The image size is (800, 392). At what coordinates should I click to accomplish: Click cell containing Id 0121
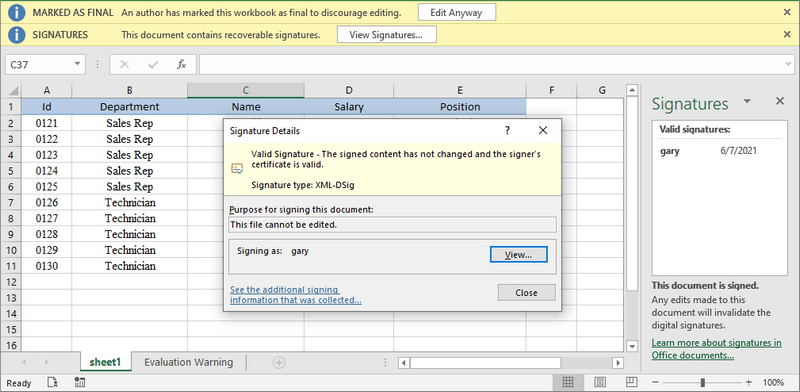47,123
